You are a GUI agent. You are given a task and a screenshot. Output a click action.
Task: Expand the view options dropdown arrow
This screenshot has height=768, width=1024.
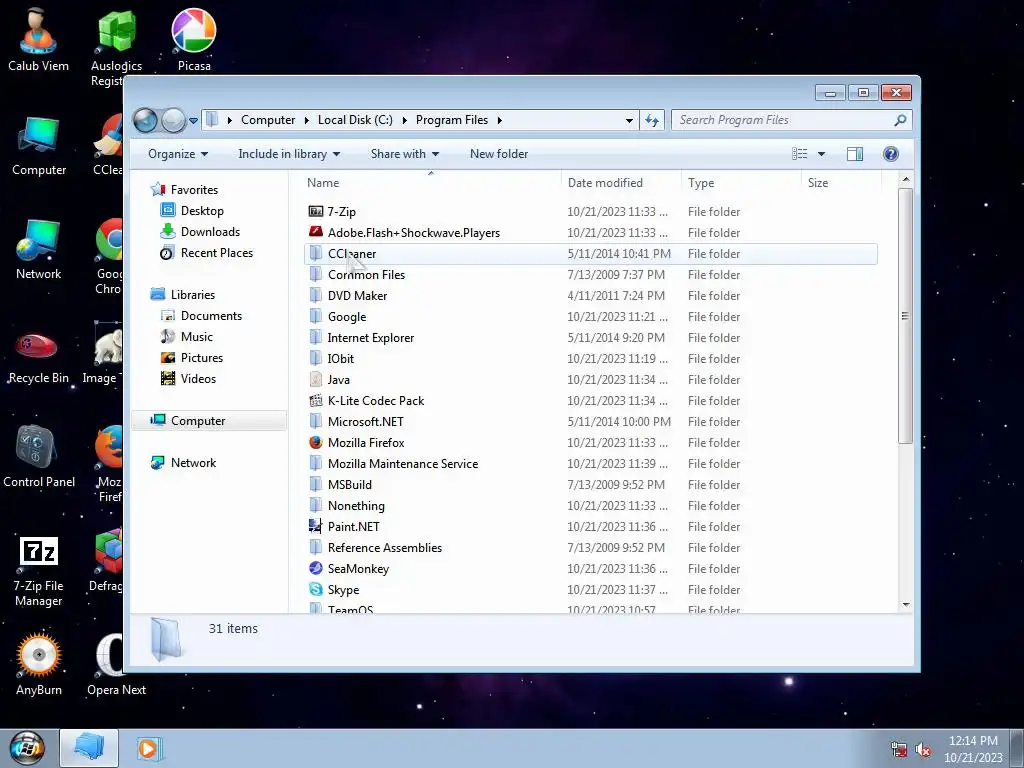pos(821,154)
